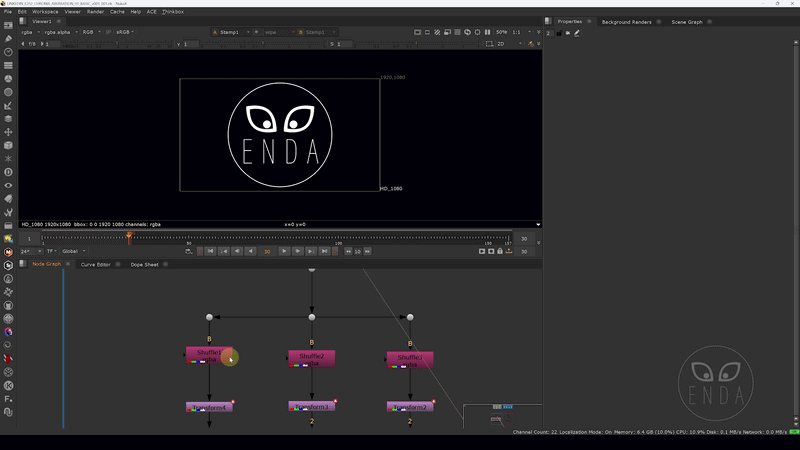Open the Render menu

(x=95, y=11)
